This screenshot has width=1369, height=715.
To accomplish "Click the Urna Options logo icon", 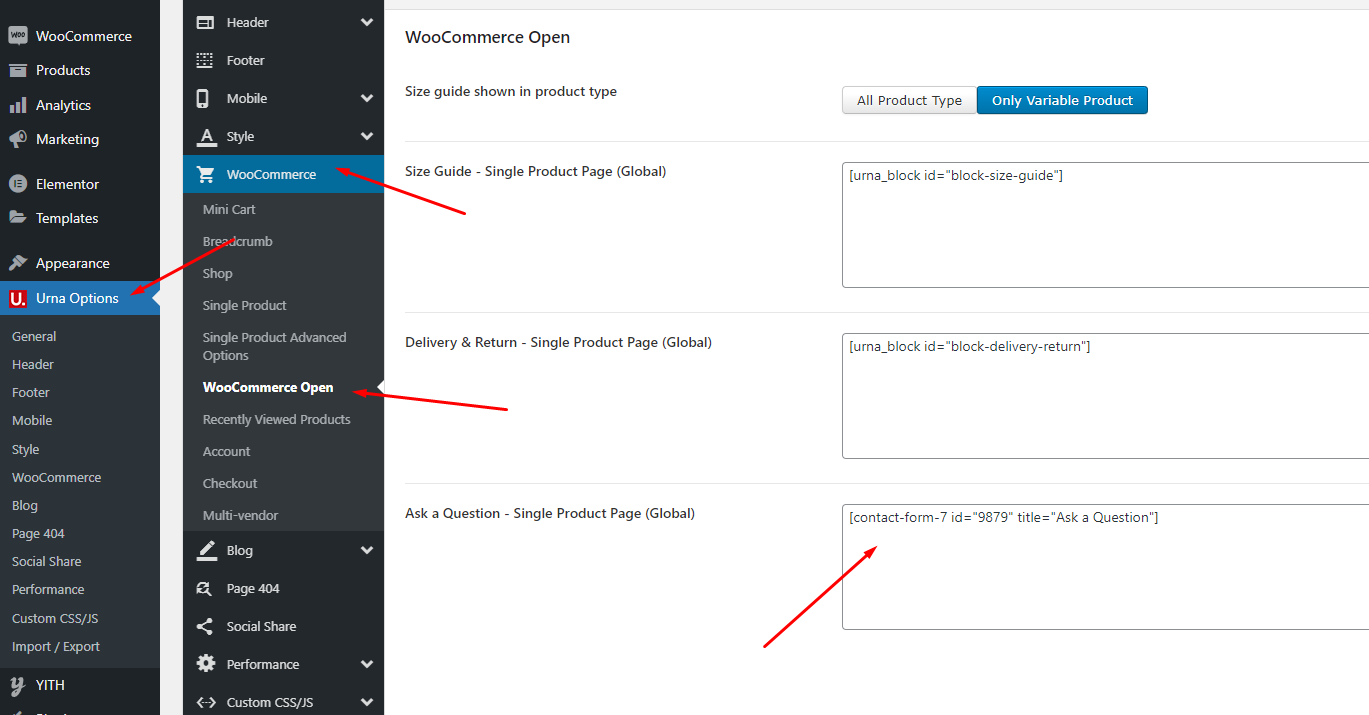I will click(x=17, y=298).
